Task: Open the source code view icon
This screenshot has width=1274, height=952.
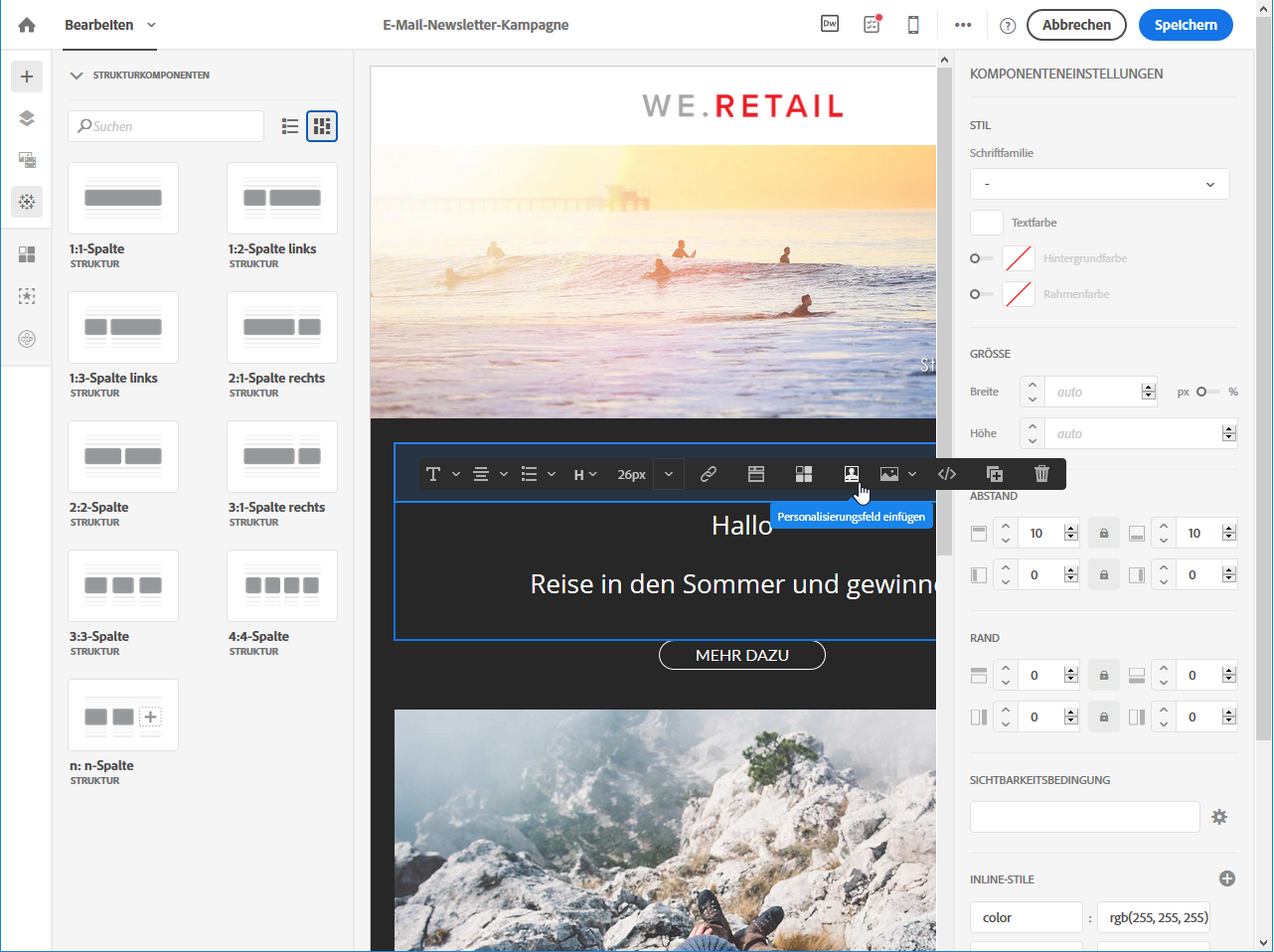Action: (947, 474)
